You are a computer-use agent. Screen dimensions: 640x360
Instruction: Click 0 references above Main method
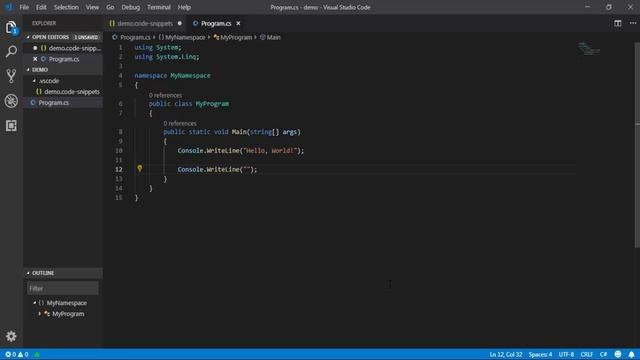pos(180,123)
